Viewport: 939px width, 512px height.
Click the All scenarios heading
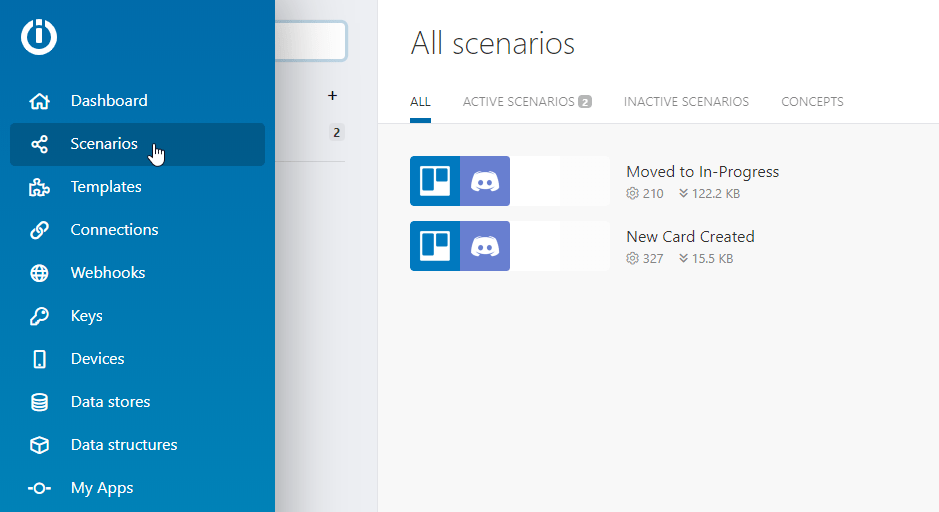pos(492,44)
